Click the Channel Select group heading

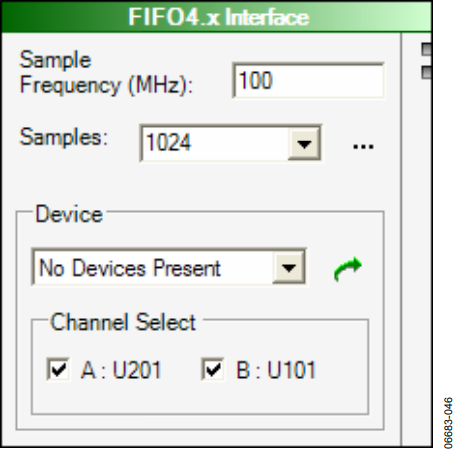[x=123, y=322]
